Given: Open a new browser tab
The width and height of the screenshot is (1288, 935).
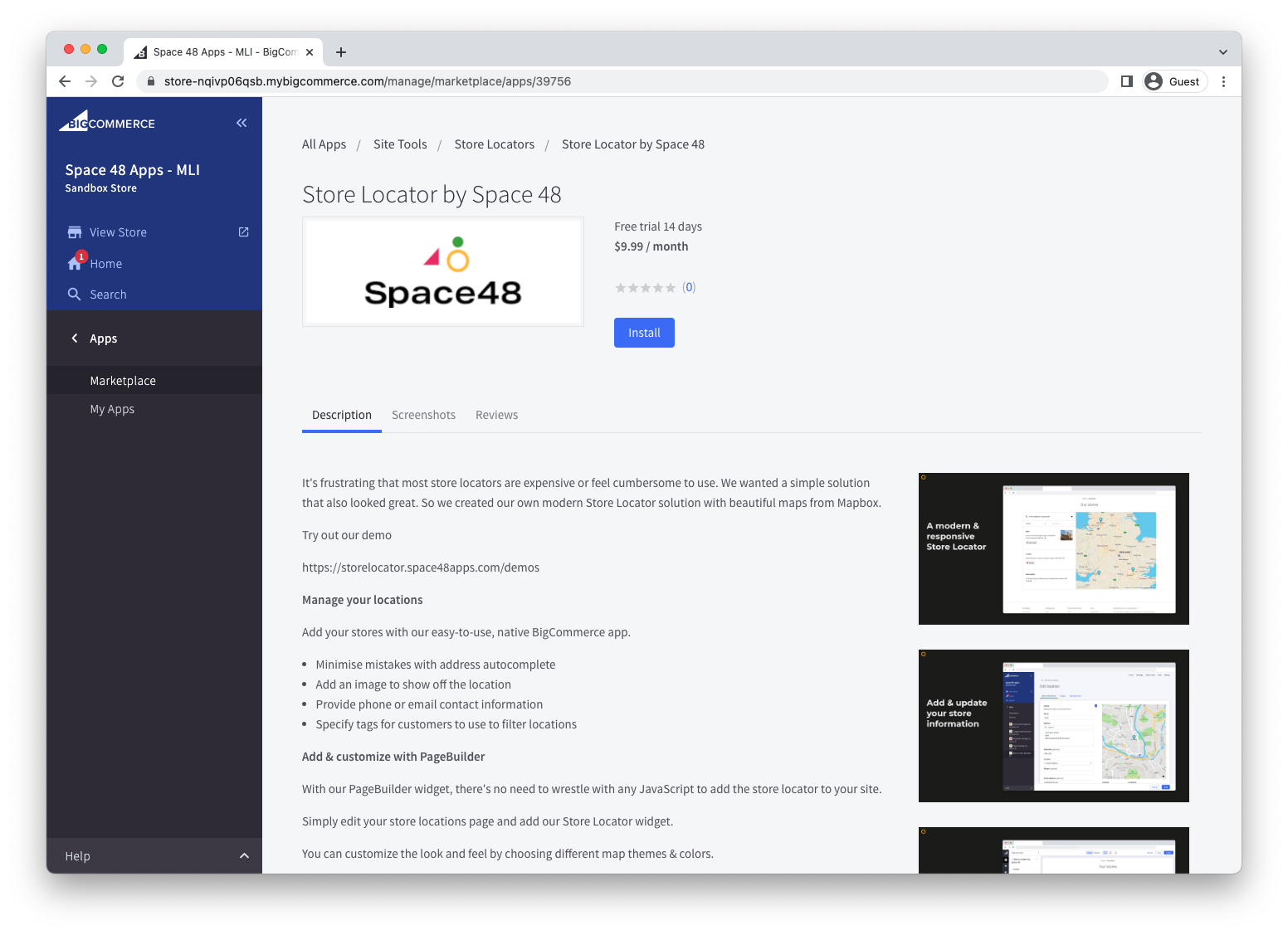Looking at the screenshot, I should (340, 52).
